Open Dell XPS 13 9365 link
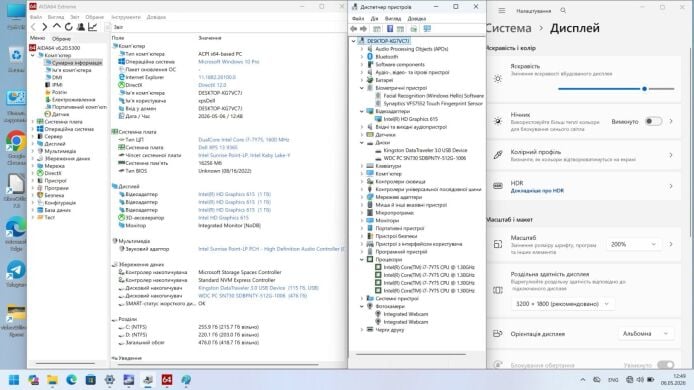The height and width of the screenshot is (390, 694). 218,147
